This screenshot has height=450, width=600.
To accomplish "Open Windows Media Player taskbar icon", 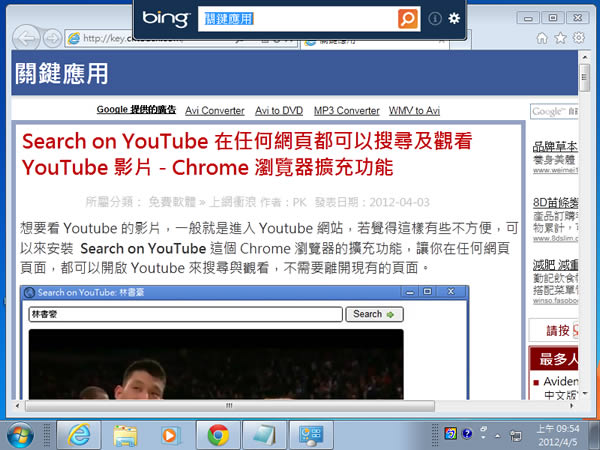I will (170, 435).
